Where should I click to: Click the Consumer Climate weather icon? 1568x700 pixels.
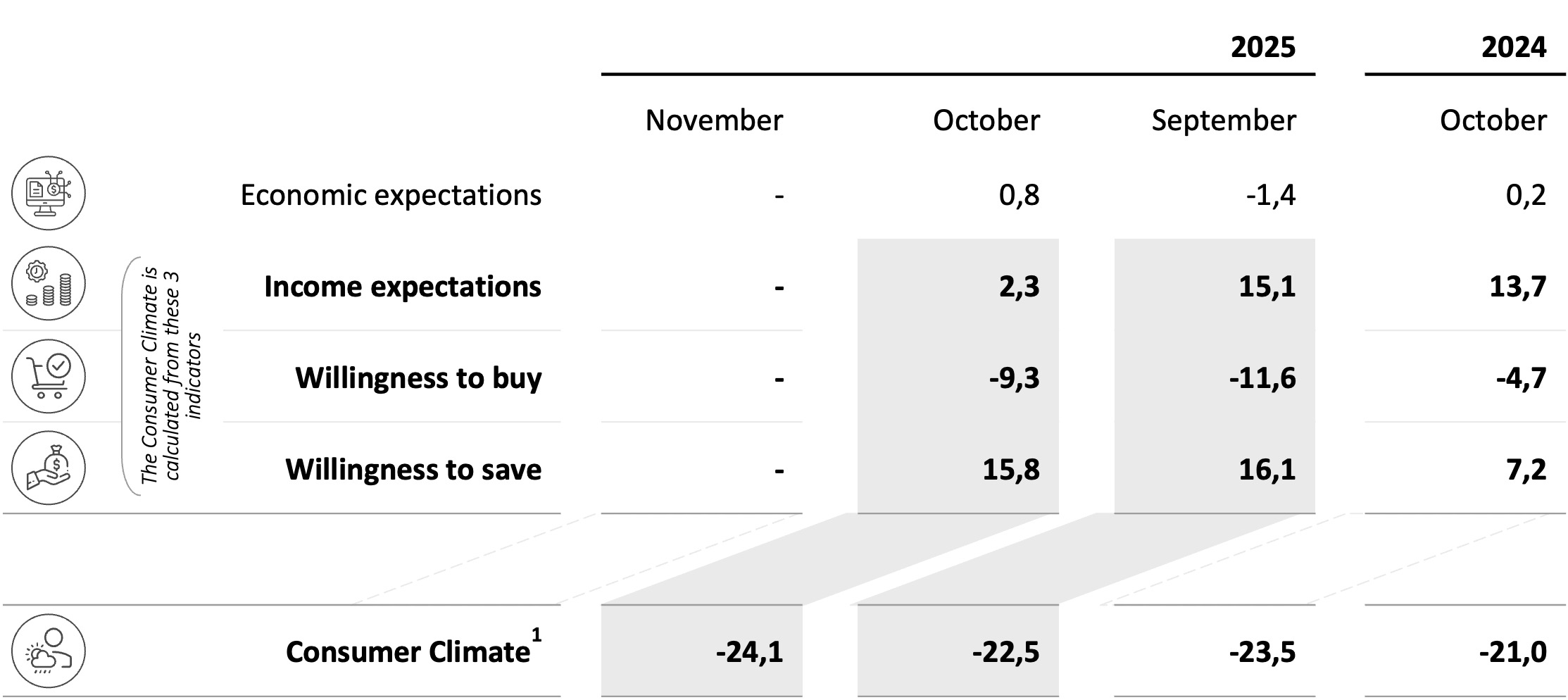click(48, 651)
